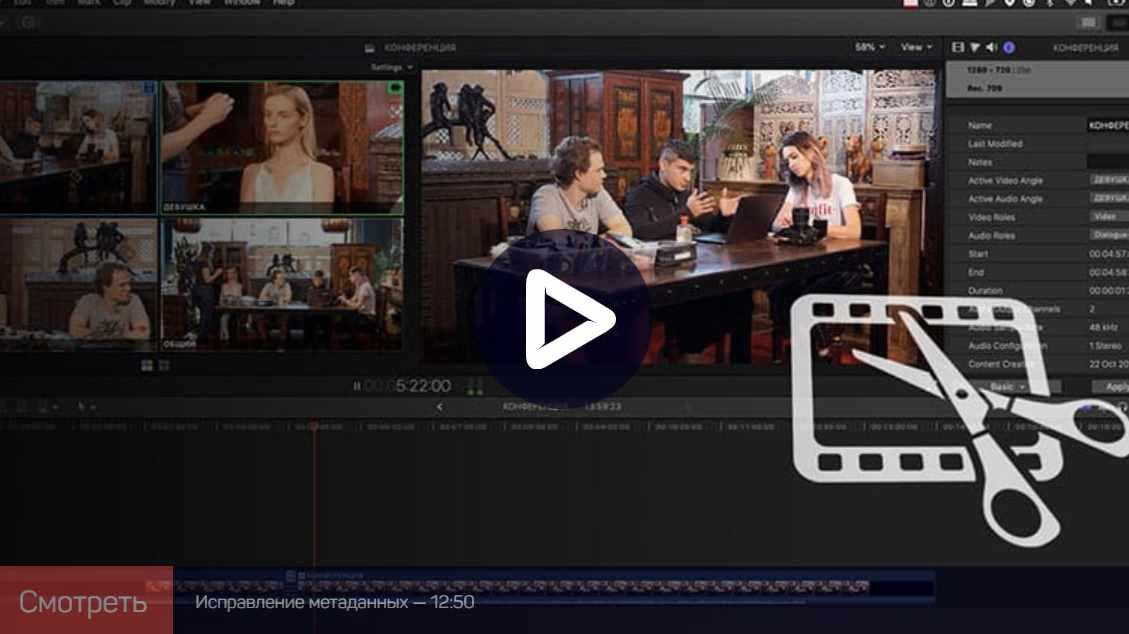Open the Basic metadata view dropdown

pos(1006,386)
